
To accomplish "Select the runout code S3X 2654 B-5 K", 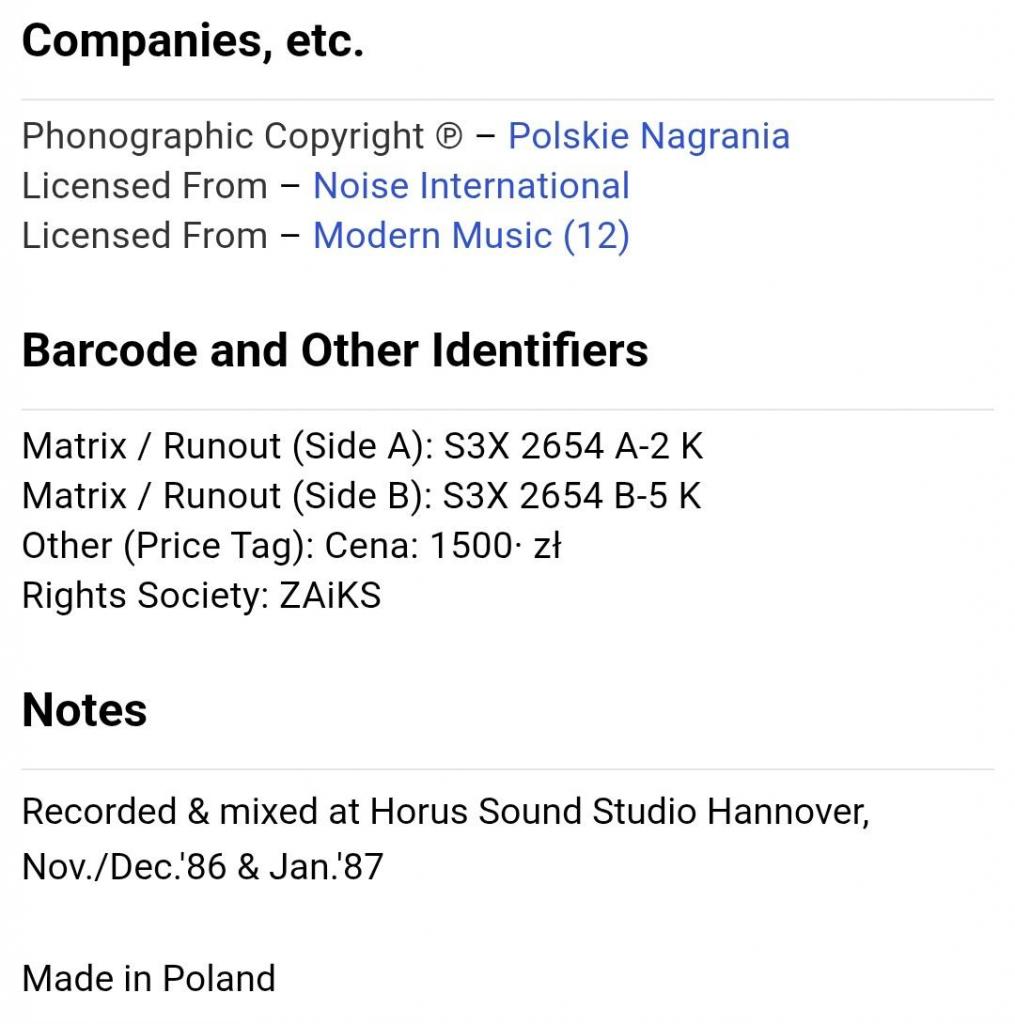I will (x=573, y=496).
